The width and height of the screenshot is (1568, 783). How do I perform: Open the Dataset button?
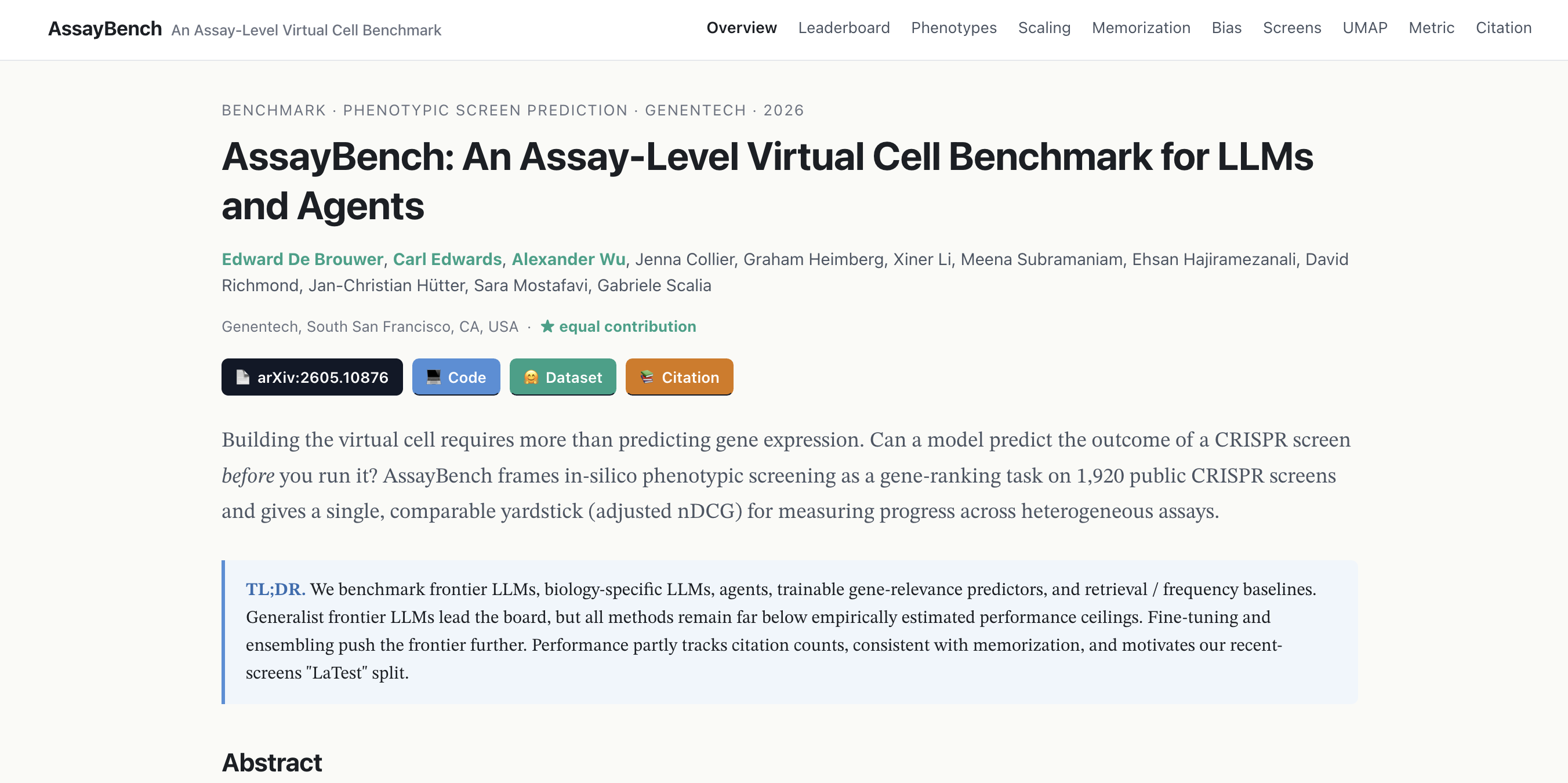pos(562,377)
